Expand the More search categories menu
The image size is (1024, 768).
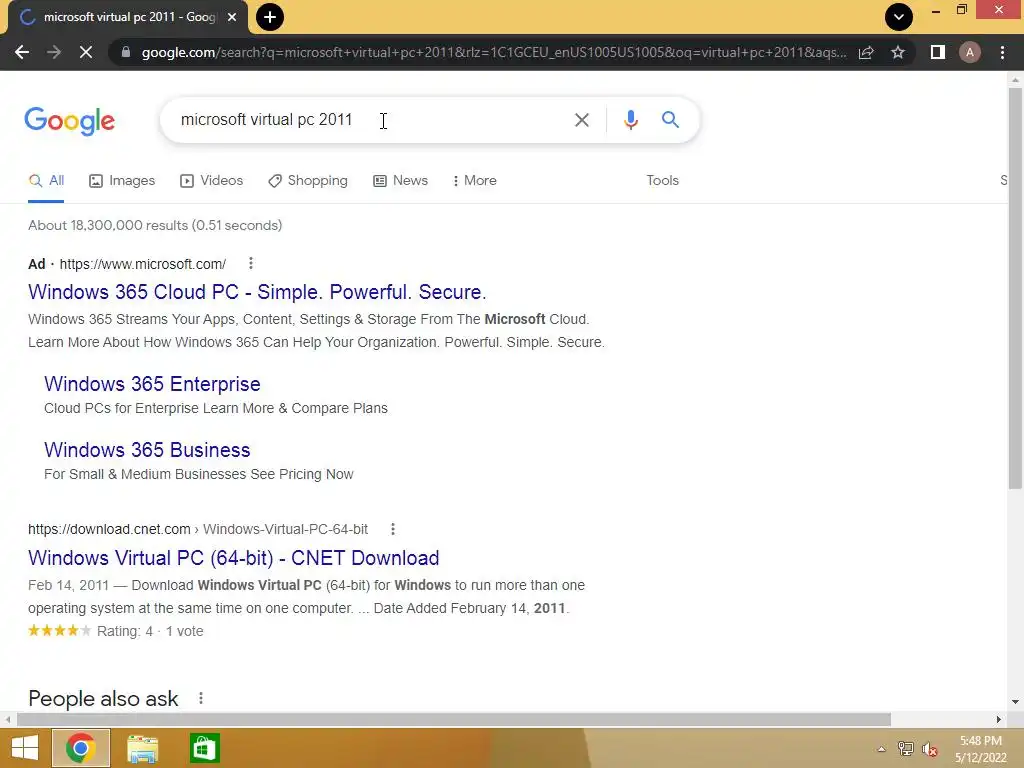point(475,181)
